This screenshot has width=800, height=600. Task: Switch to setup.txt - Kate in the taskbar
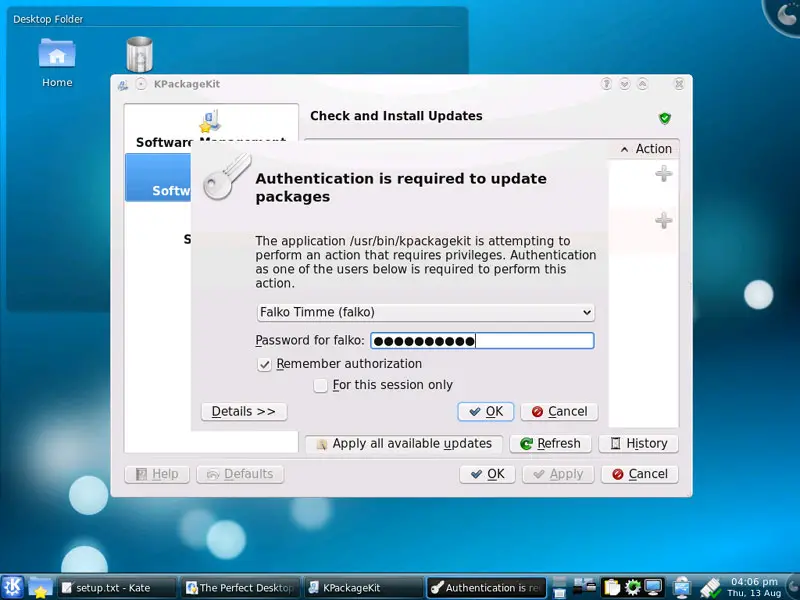point(116,588)
